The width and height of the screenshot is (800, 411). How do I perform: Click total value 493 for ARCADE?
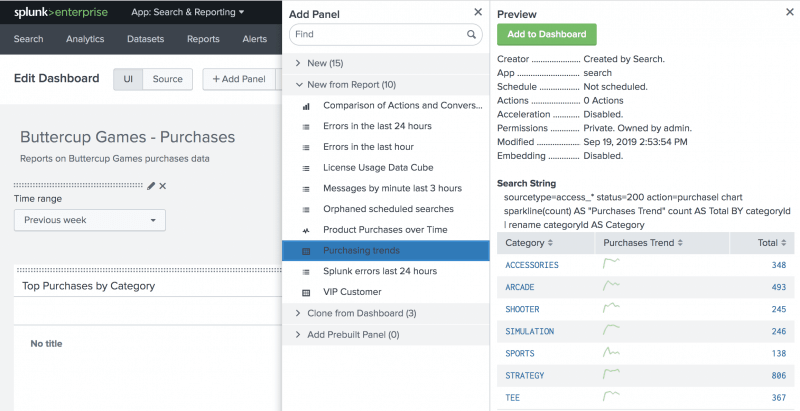[779, 287]
